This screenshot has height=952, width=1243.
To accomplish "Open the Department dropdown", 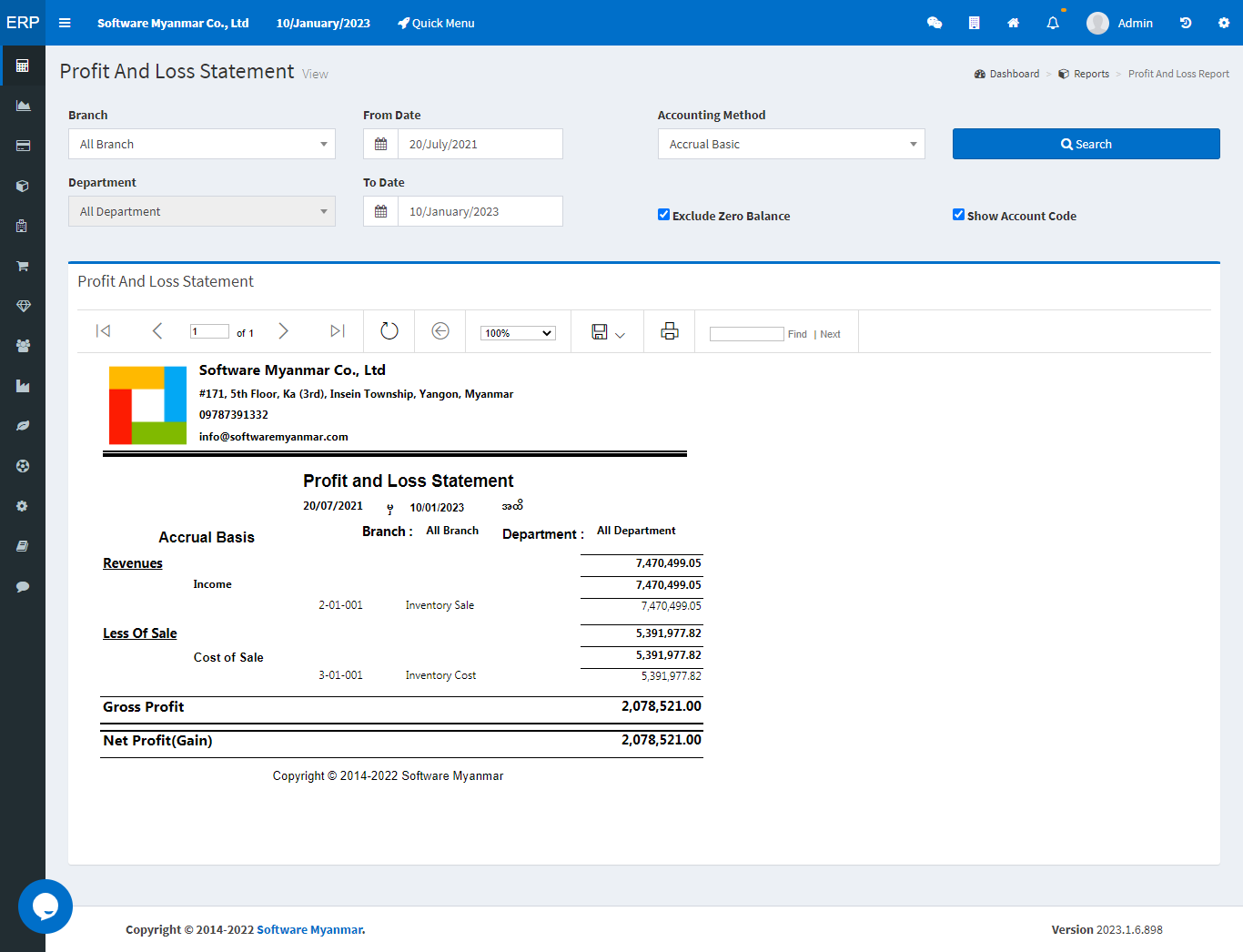I will pos(202,211).
